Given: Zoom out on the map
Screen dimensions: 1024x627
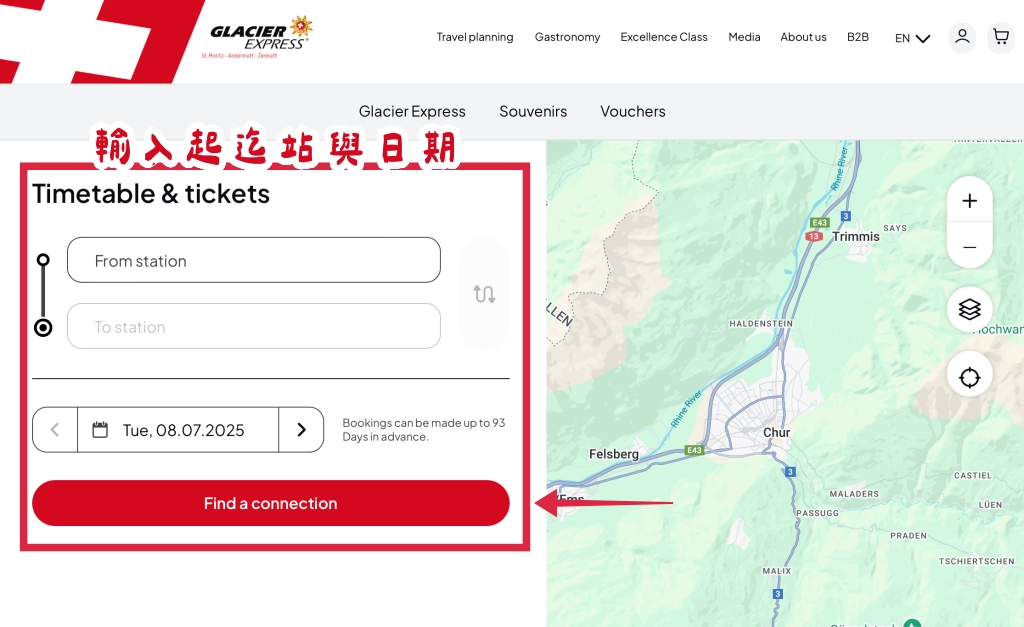Looking at the screenshot, I should click(970, 246).
